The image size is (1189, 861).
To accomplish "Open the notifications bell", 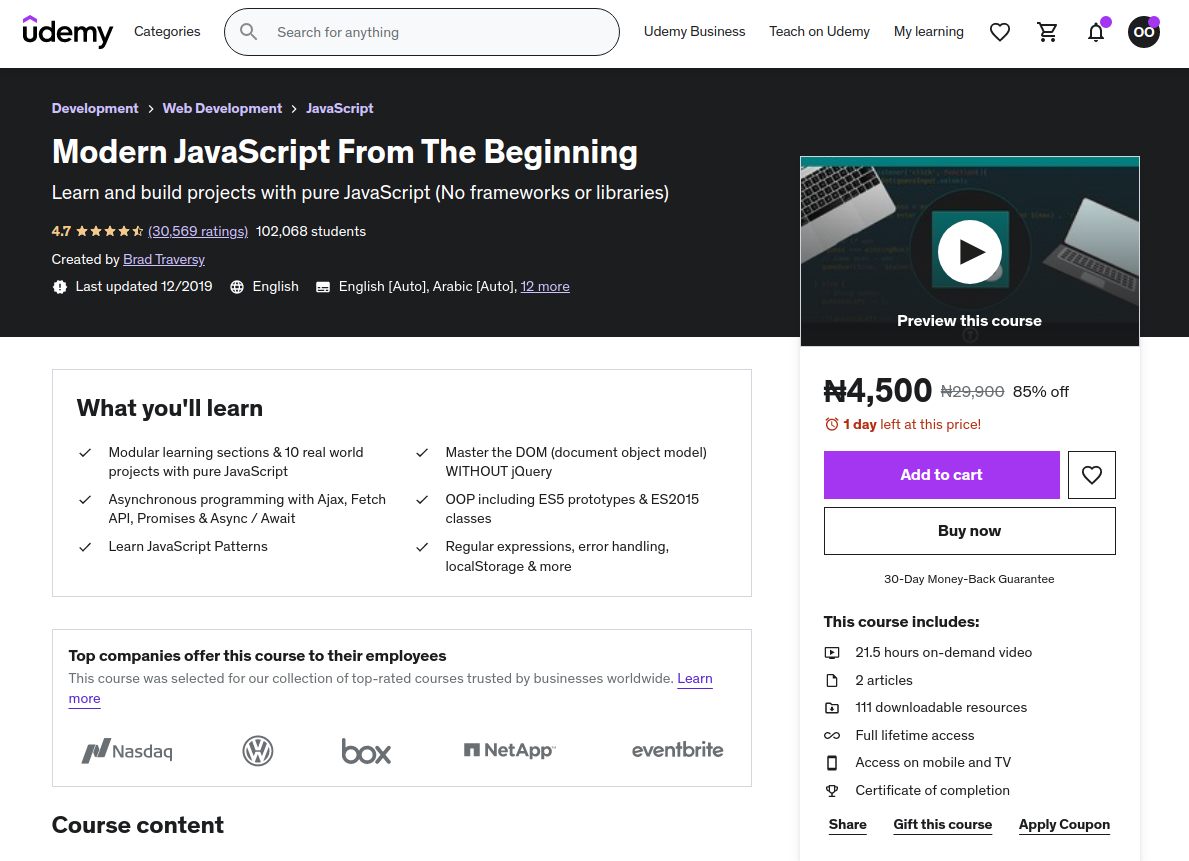I will point(1096,32).
